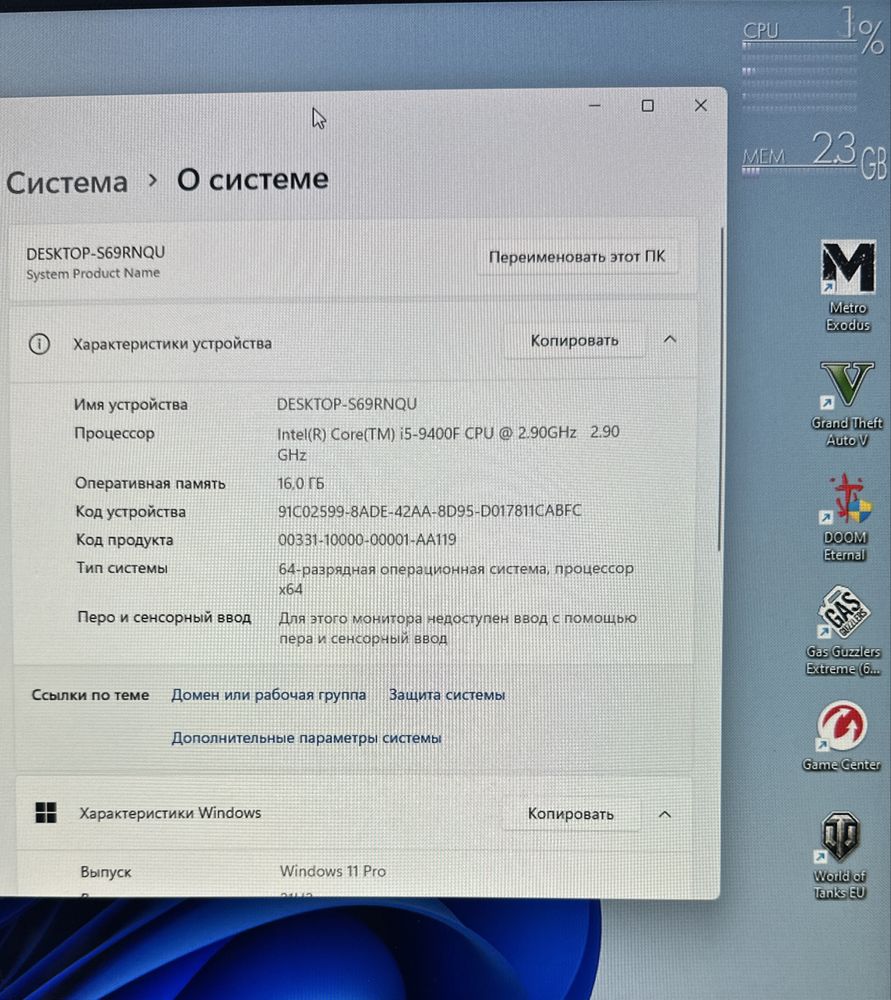Open the Game Center desktop shortcut
Image resolution: width=891 pixels, height=1000 pixels.
tap(842, 737)
